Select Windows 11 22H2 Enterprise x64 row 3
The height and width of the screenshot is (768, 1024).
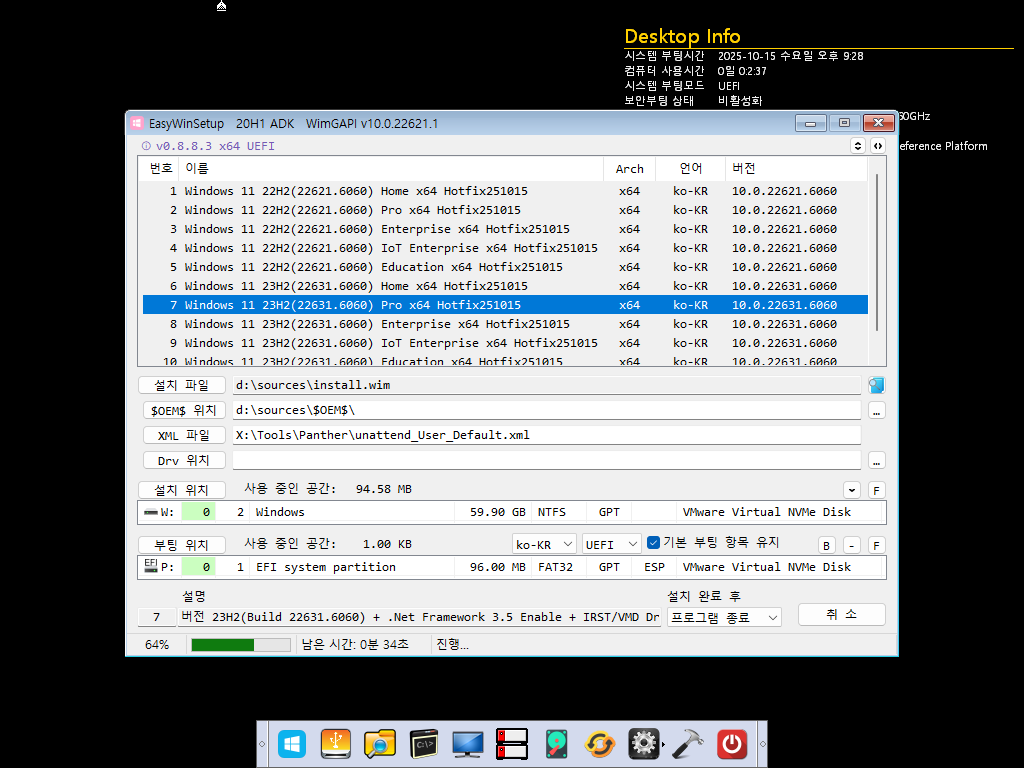(505, 229)
